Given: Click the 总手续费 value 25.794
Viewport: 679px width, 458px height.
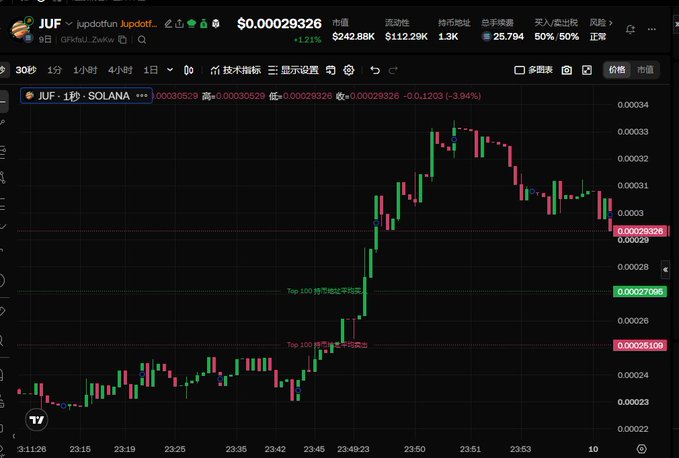Looking at the screenshot, I should click(508, 36).
